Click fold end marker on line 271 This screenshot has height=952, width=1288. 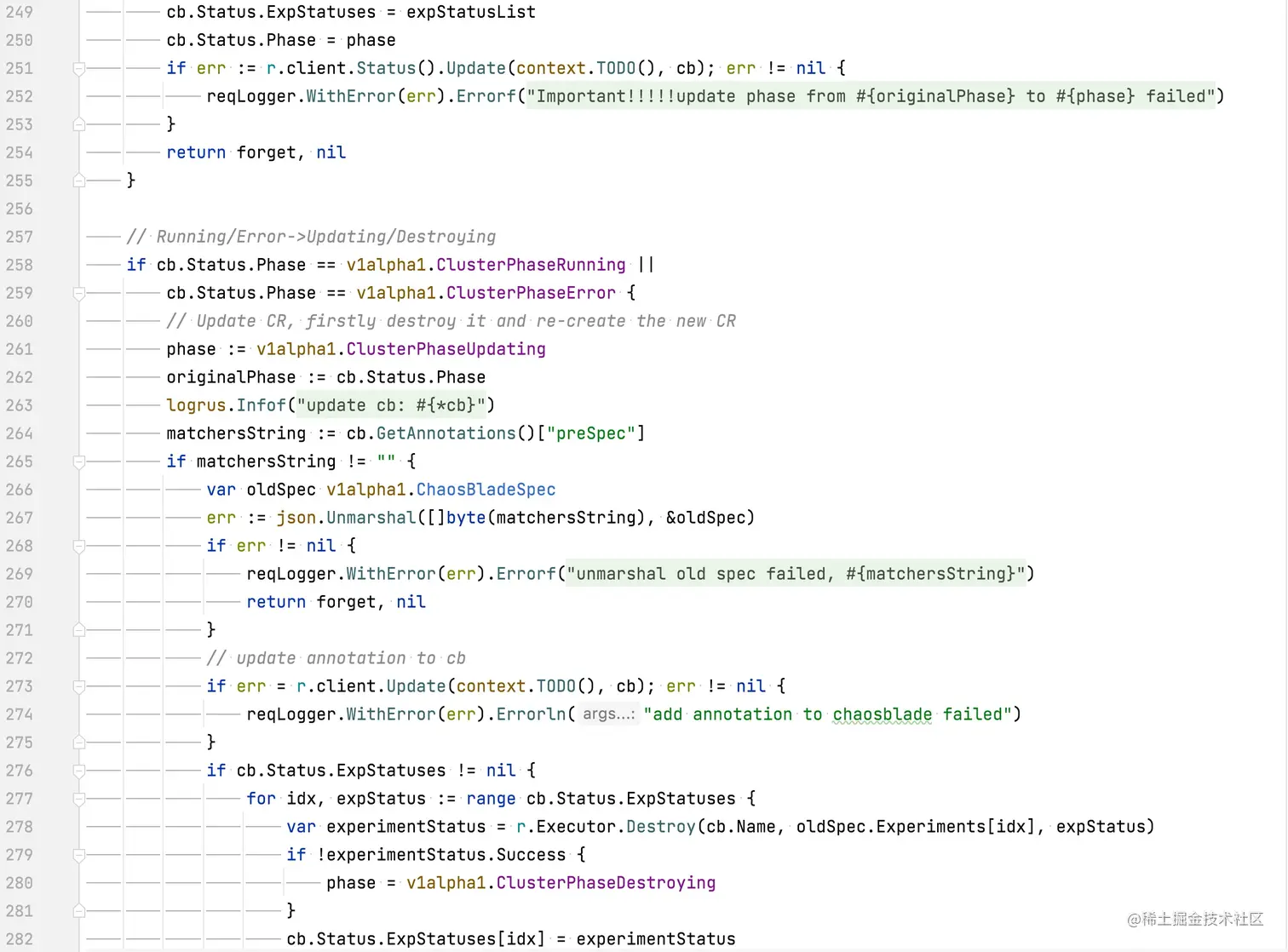pyautogui.click(x=78, y=630)
